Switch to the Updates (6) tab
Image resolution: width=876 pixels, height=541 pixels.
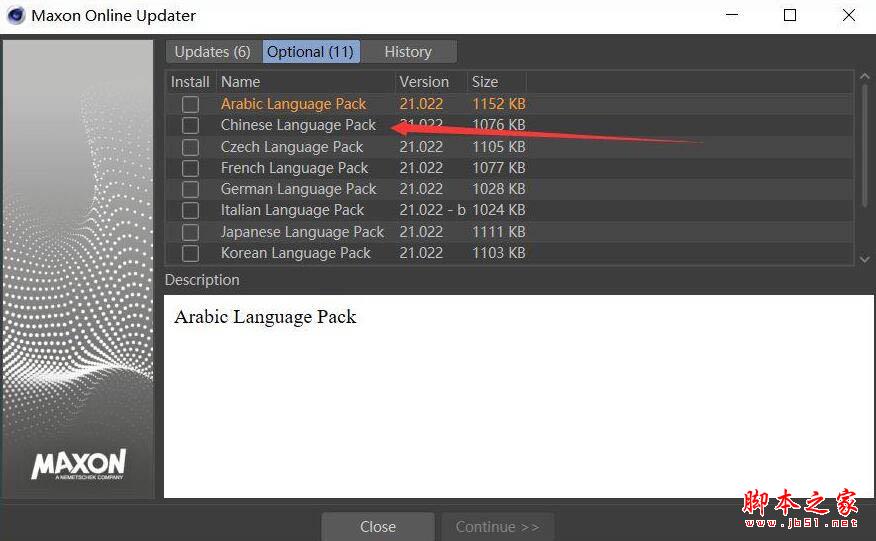coord(212,52)
